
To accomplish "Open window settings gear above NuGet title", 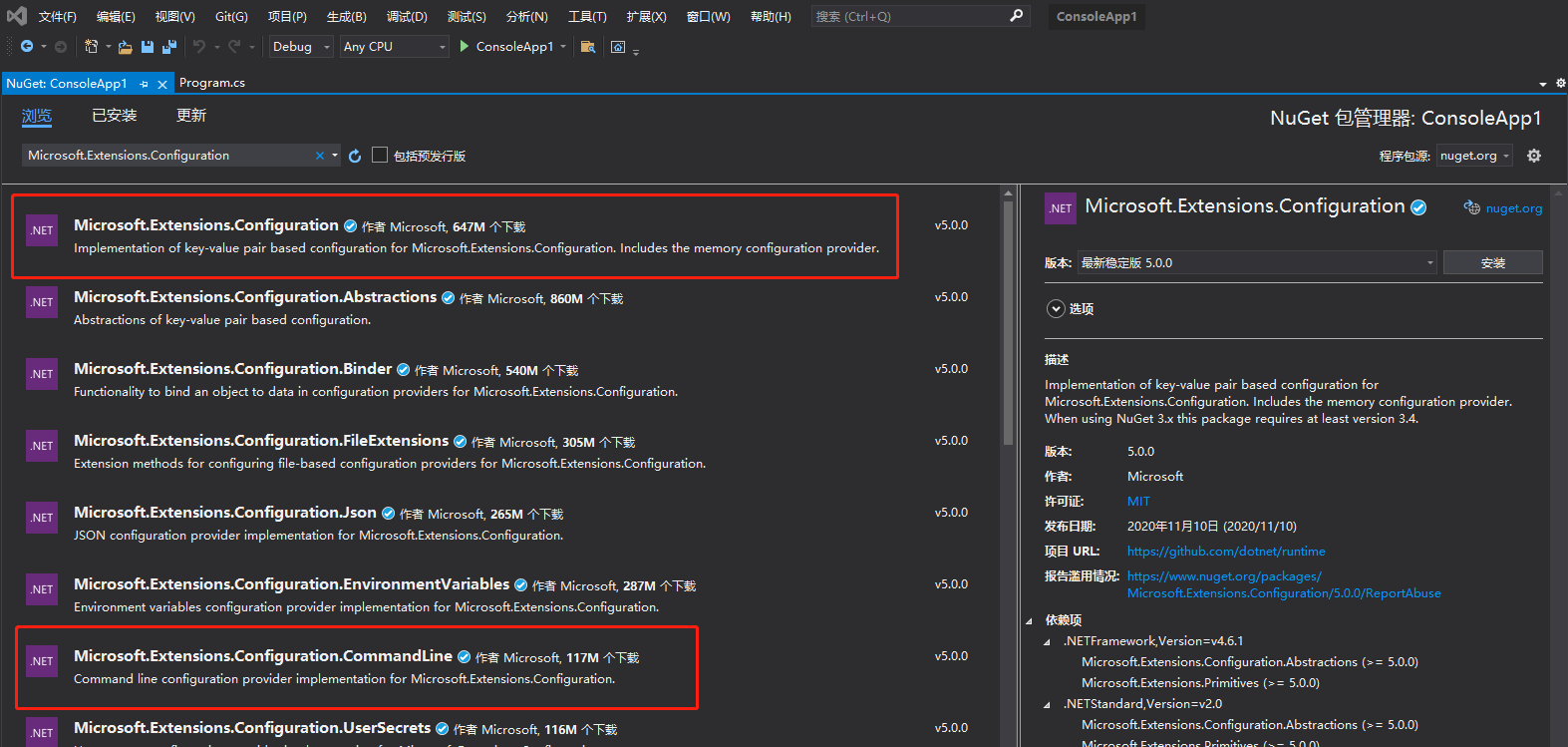I will point(1561,84).
